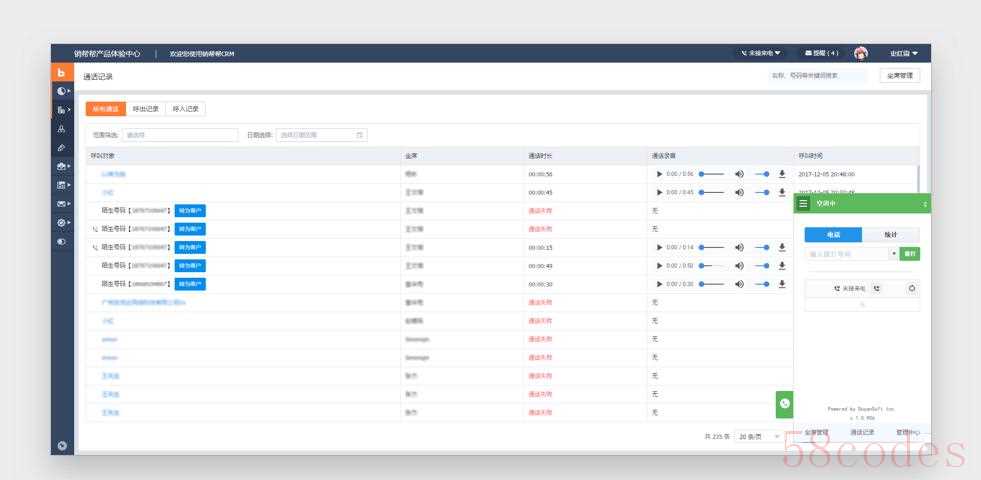Image resolution: width=981 pixels, height=480 pixels.
Task: Play the 0:30 call recording
Action: point(659,284)
